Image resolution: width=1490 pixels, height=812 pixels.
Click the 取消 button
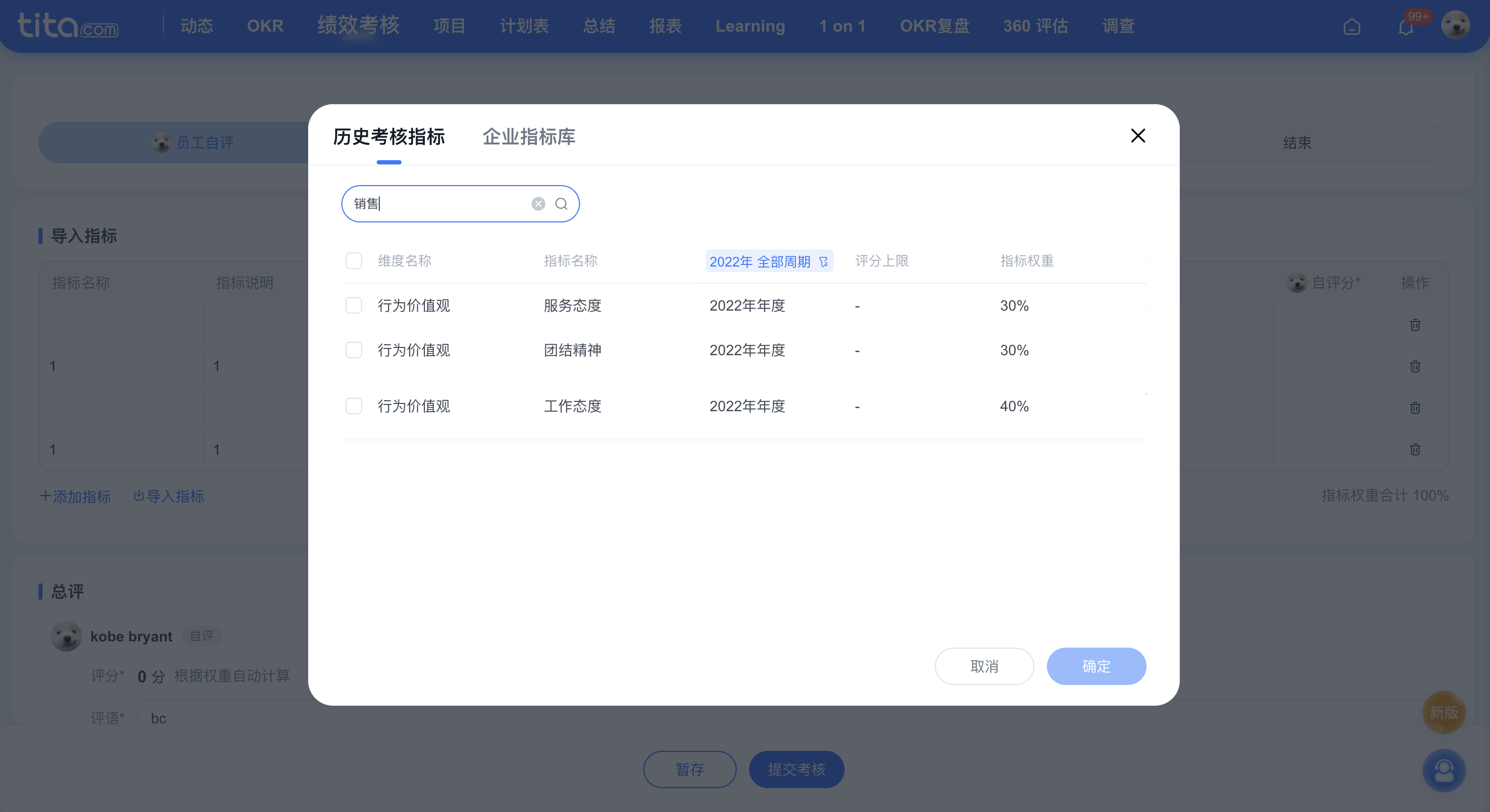[x=984, y=666]
